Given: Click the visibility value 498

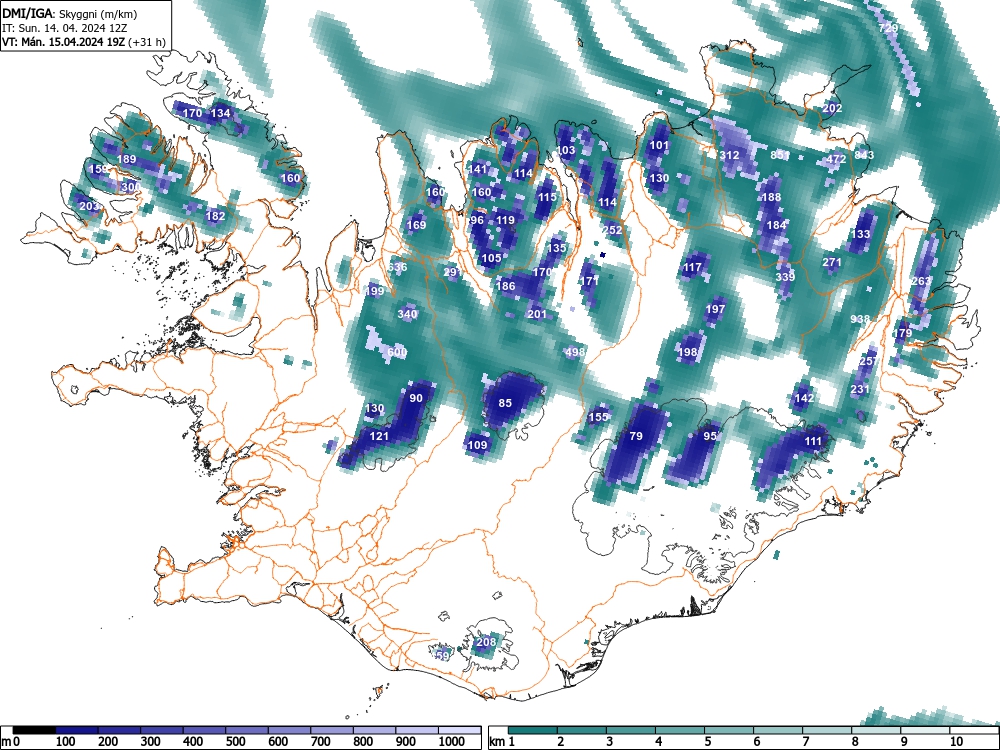Looking at the screenshot, I should click(x=575, y=351).
